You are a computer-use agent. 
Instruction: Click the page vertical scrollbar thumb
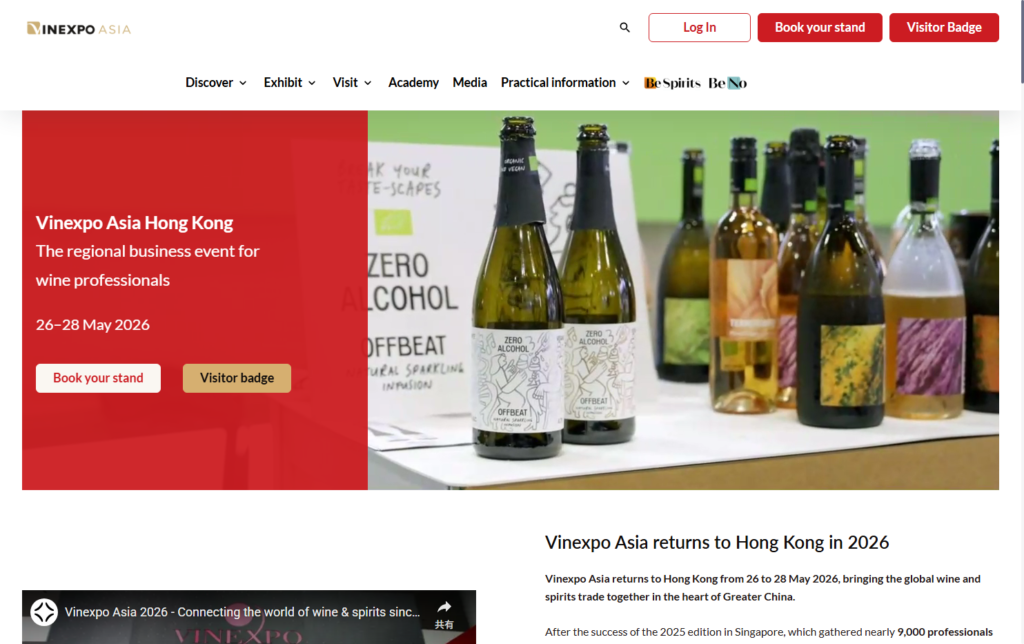[x=1021, y=42]
